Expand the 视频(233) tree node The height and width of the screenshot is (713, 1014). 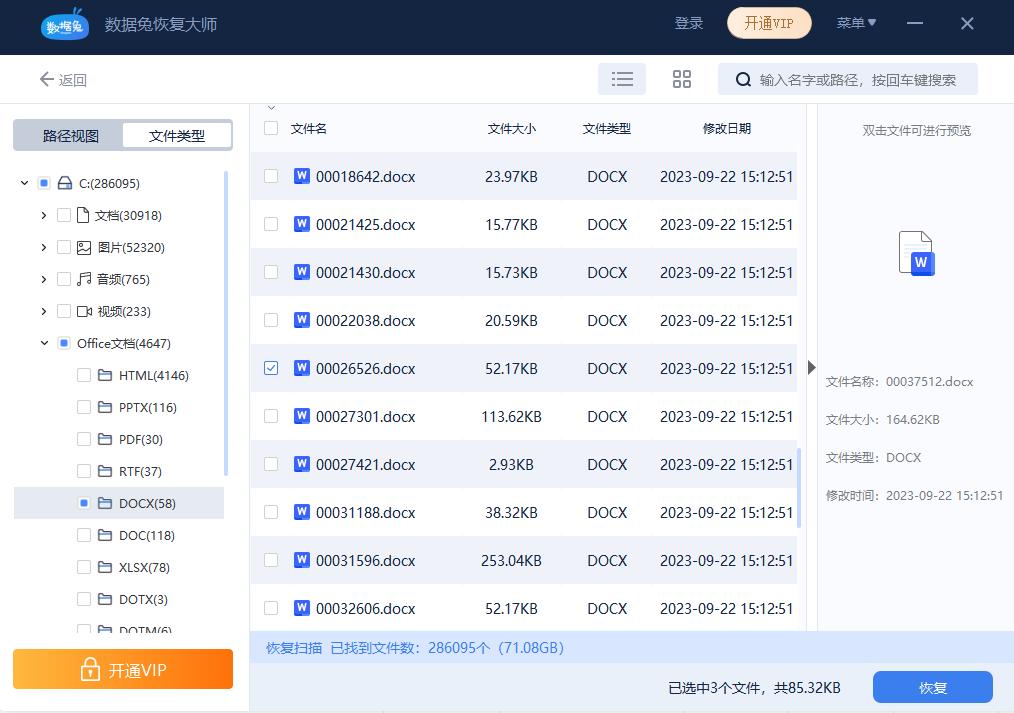pyautogui.click(x=43, y=311)
